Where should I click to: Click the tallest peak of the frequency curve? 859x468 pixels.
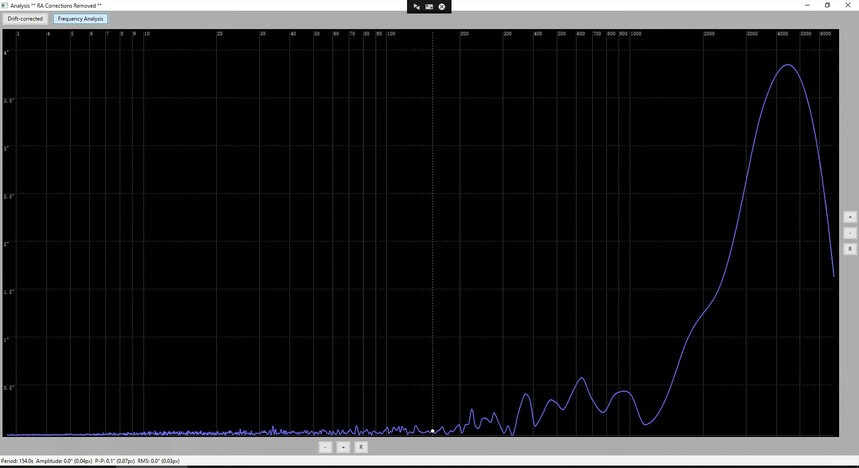pyautogui.click(x=788, y=65)
